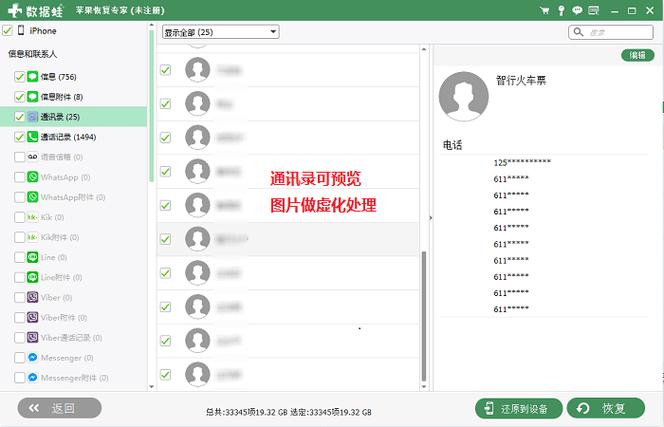Viewport: 664px width, 427px height.
Task: Click the 数据蛙 logo in title bar
Action: (36, 10)
